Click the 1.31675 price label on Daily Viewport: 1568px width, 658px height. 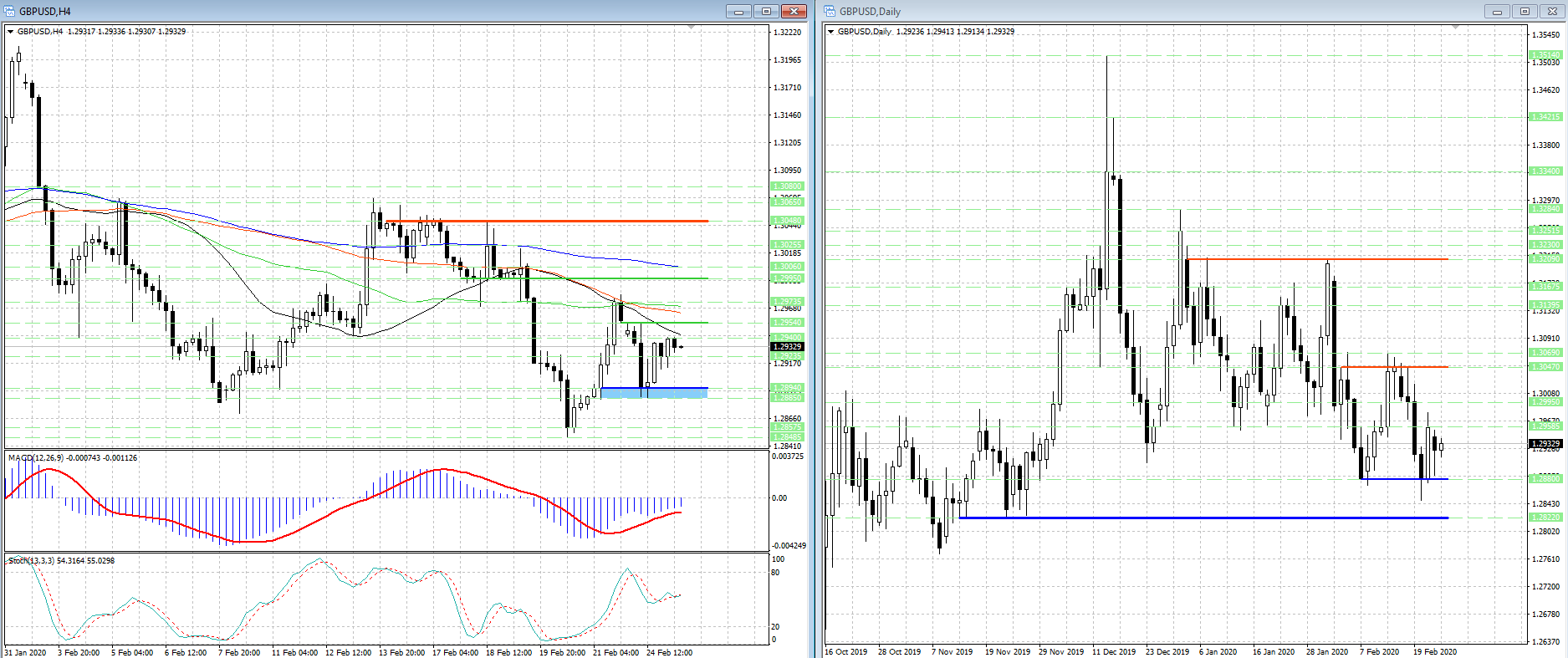point(1546,287)
